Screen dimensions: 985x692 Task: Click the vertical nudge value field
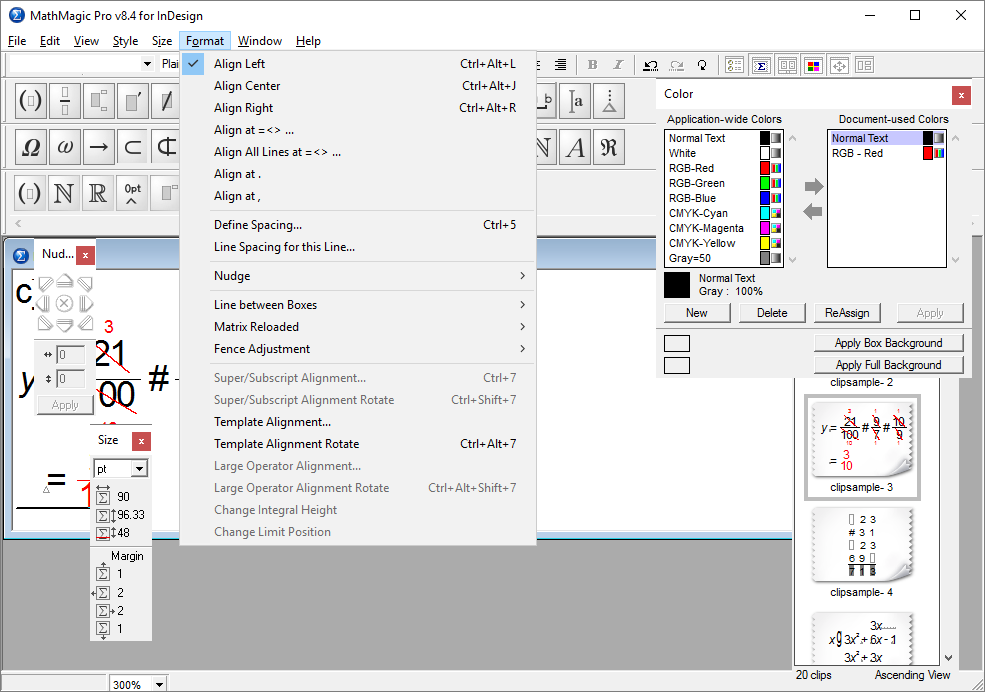coord(70,379)
